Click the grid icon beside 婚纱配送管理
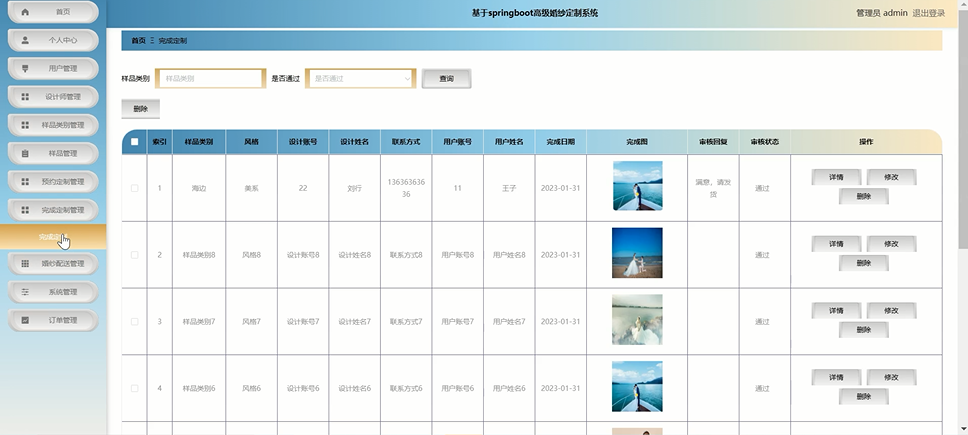968x435 pixels. tap(25, 263)
